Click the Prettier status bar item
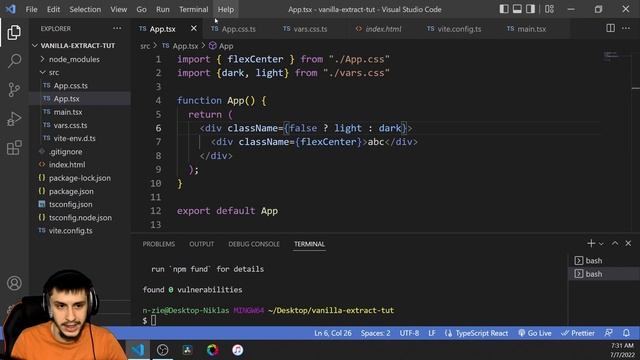 578,333
